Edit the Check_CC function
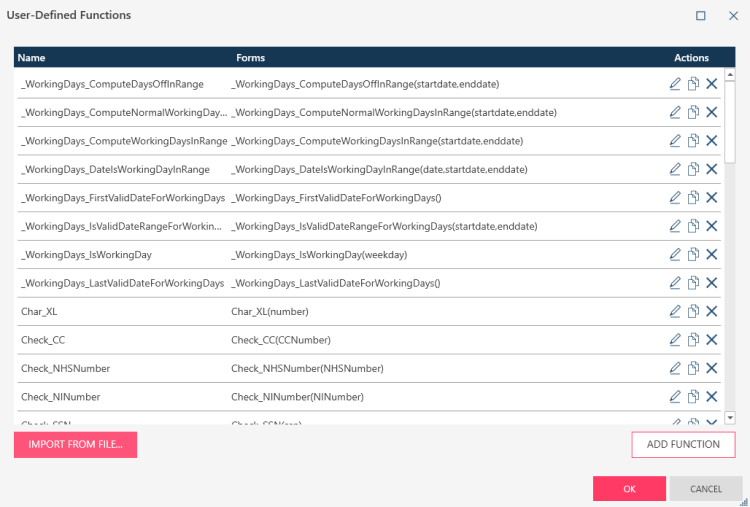Image resolution: width=750 pixels, height=507 pixels. (x=675, y=340)
